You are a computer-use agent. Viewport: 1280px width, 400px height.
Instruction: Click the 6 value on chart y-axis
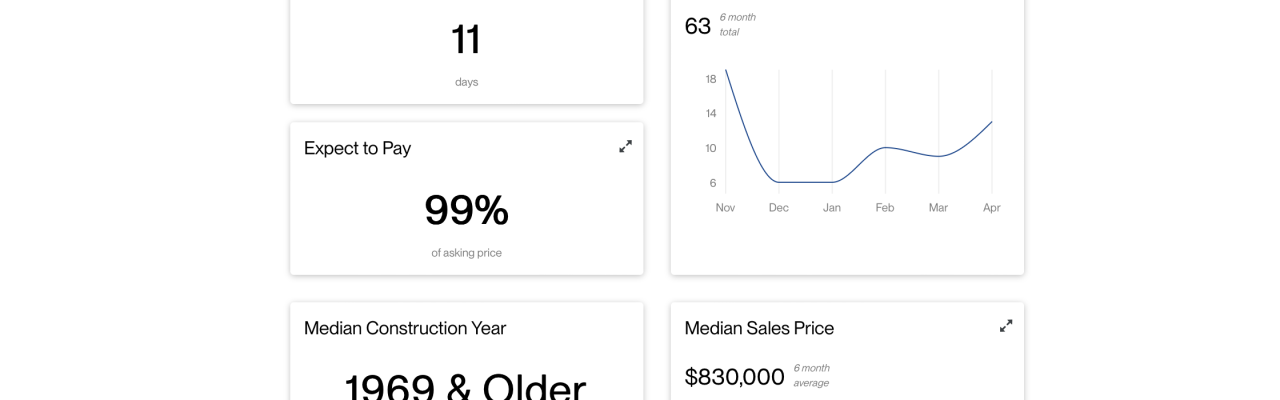tap(713, 183)
